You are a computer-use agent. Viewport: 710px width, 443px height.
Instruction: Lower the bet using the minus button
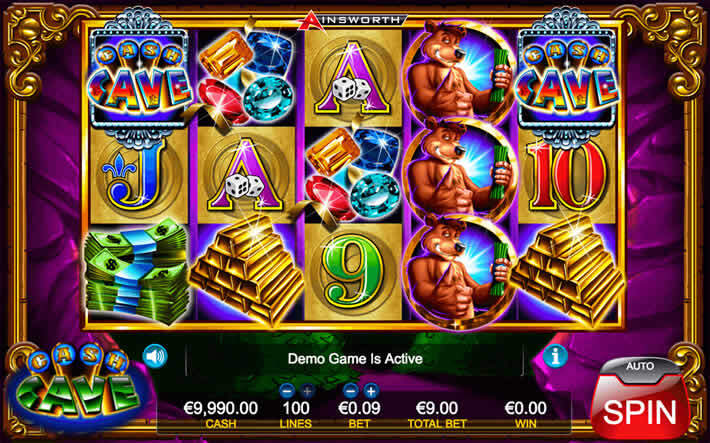coord(350,390)
